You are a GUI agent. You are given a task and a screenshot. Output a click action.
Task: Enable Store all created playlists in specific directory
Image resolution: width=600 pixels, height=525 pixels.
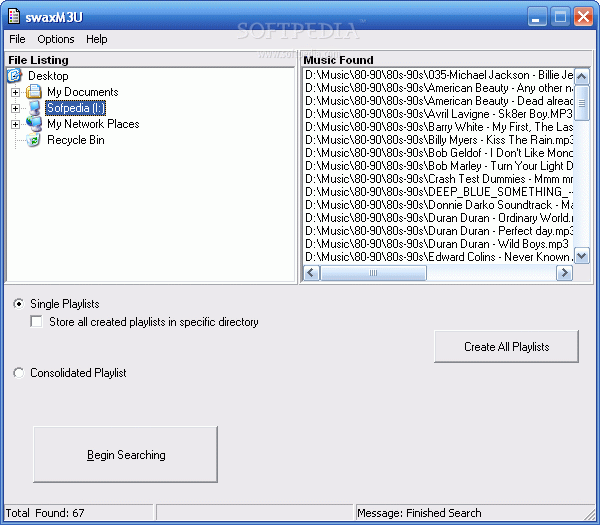[36, 321]
